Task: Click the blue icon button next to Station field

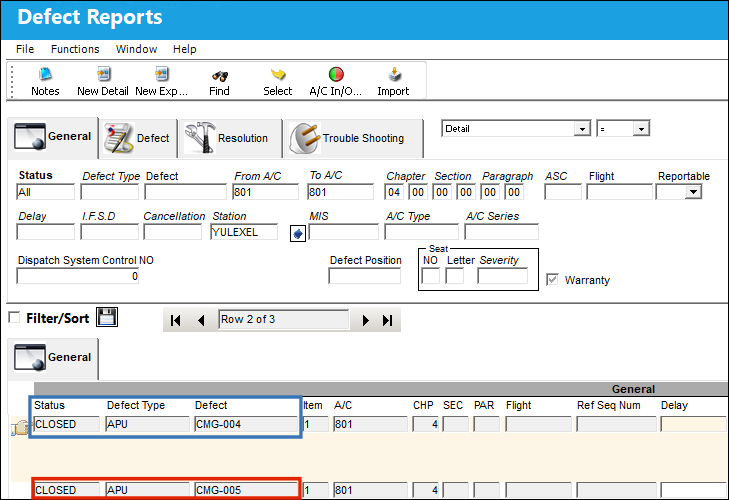Action: click(298, 233)
